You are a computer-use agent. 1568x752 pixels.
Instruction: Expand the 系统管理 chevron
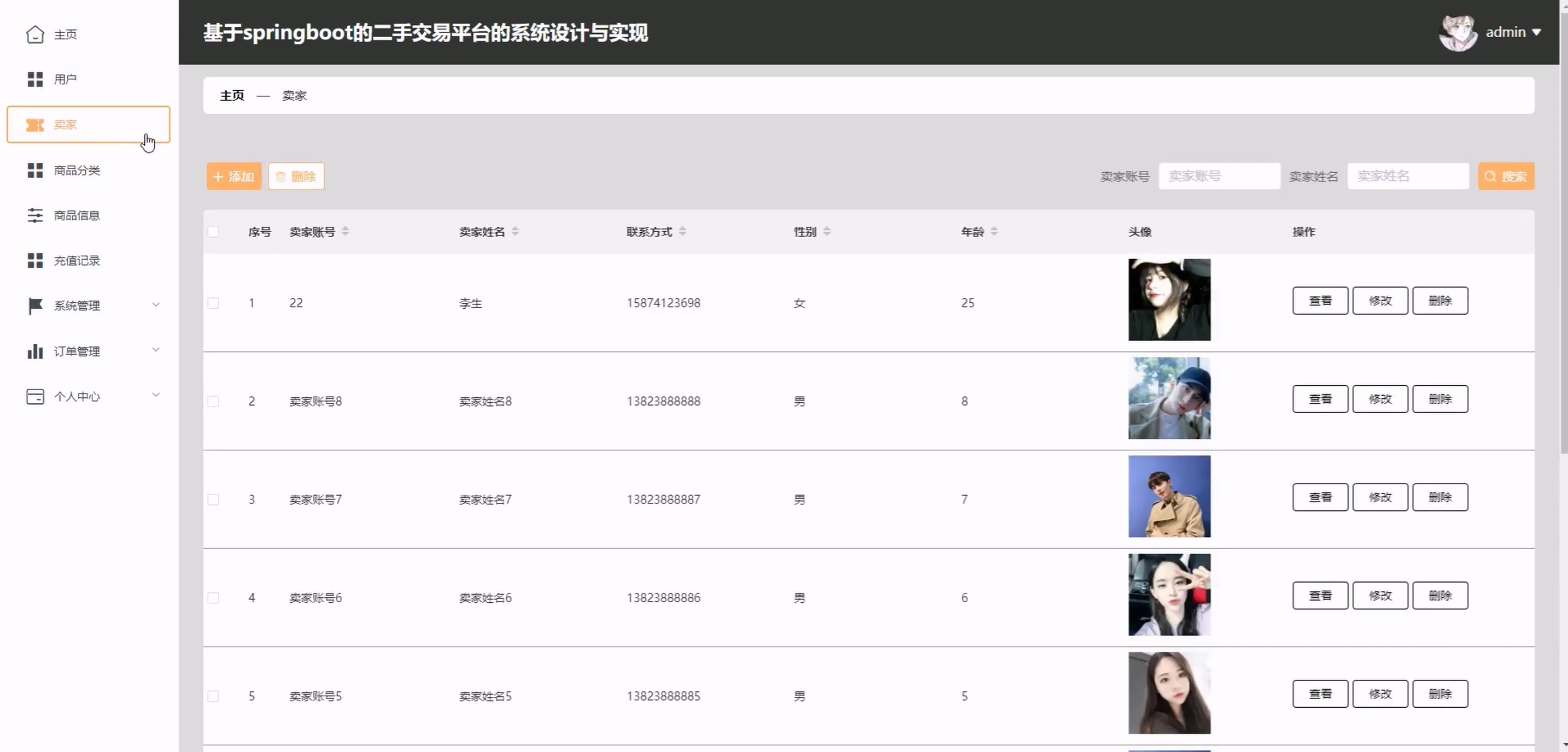pos(156,305)
